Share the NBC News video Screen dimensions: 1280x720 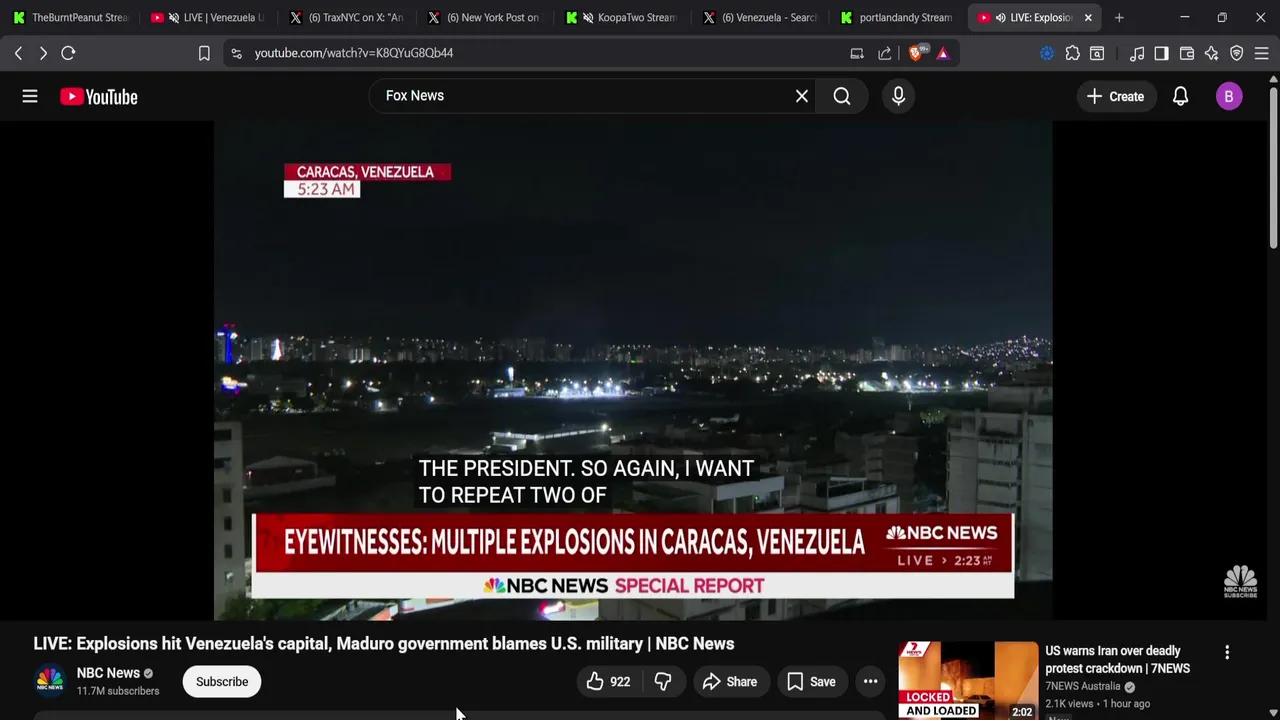click(730, 682)
